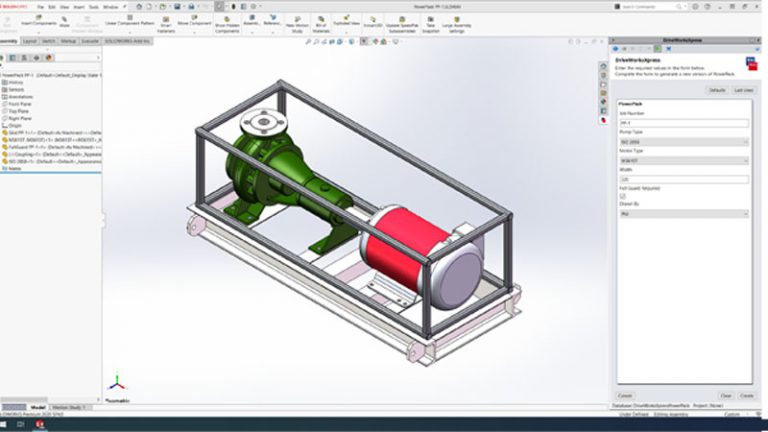
Task: Toggle the Full Guard Required checkbox
Action: (623, 196)
